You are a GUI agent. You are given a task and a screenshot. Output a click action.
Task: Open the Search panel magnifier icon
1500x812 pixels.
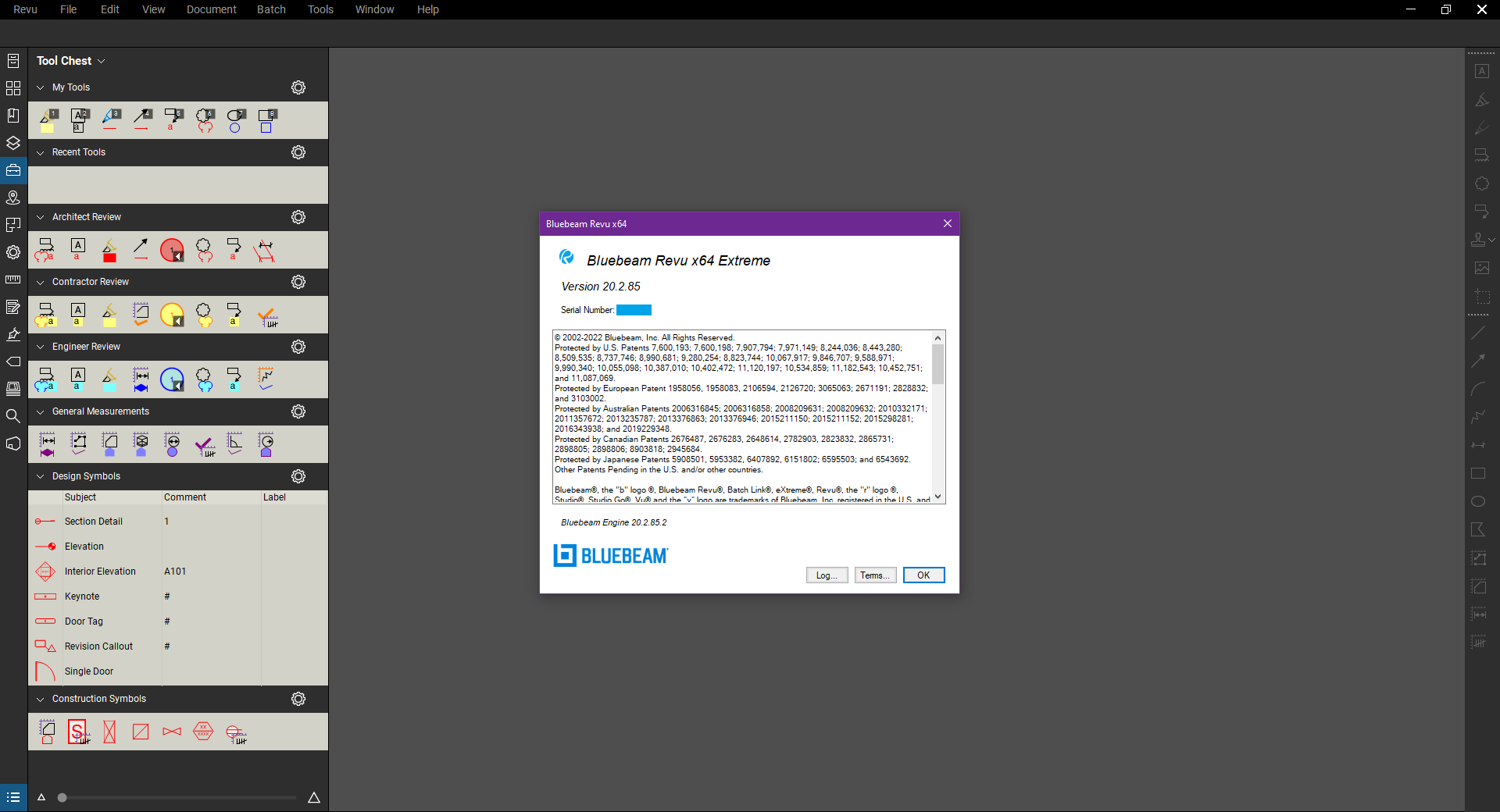click(13, 416)
